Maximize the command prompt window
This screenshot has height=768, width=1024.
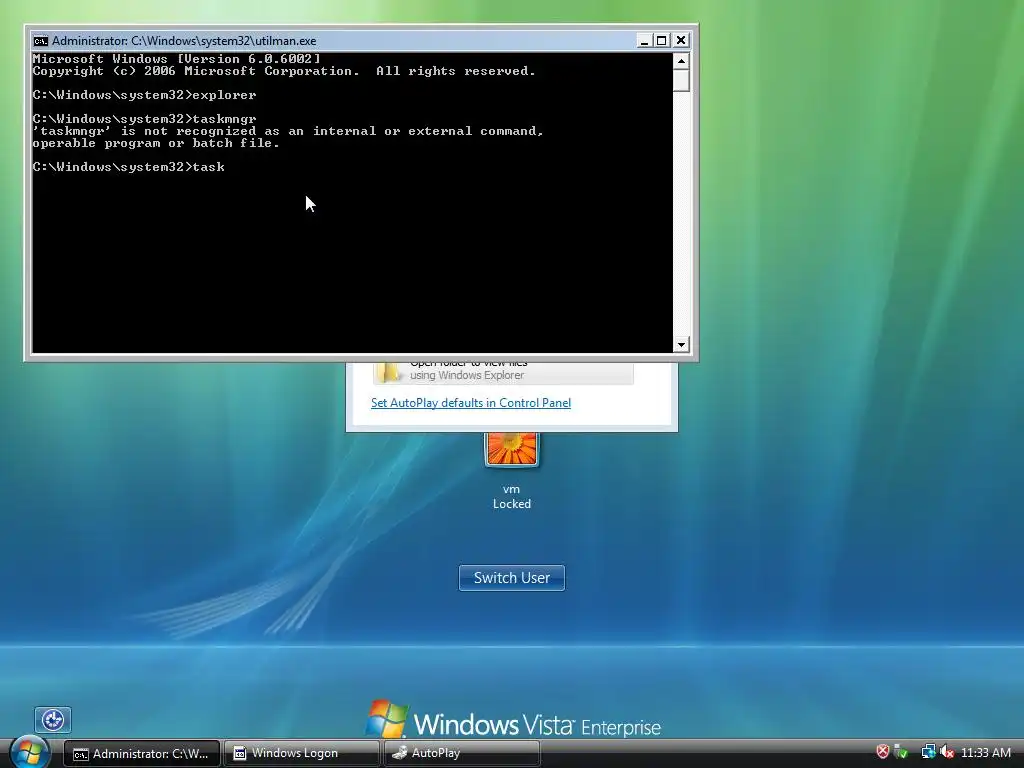(662, 40)
